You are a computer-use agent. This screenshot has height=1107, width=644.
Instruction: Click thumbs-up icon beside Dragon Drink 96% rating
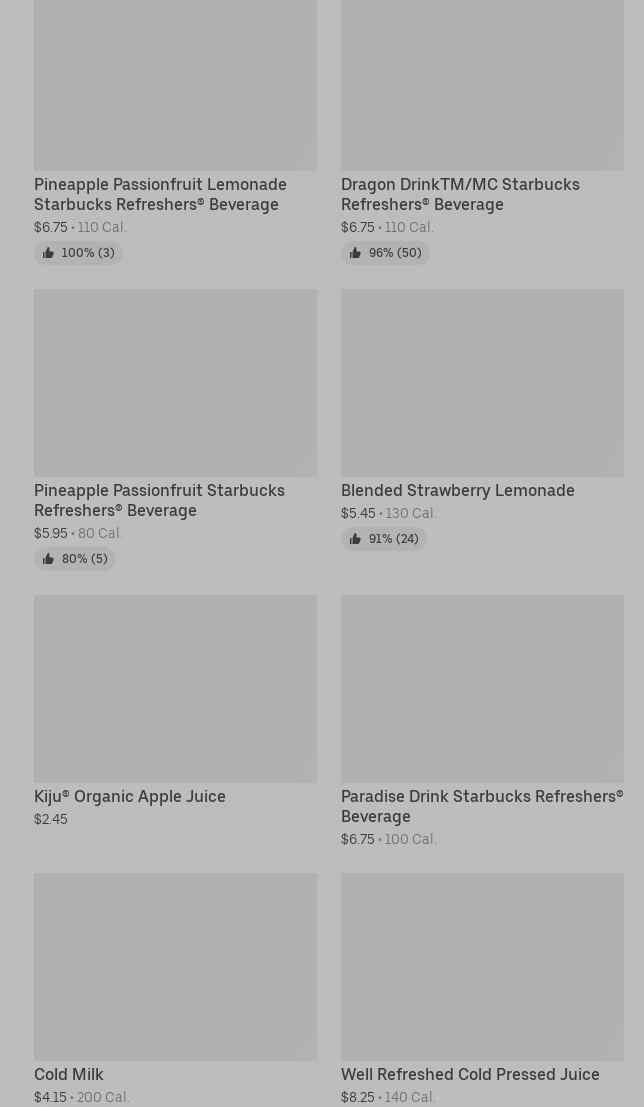pyautogui.click(x=355, y=253)
